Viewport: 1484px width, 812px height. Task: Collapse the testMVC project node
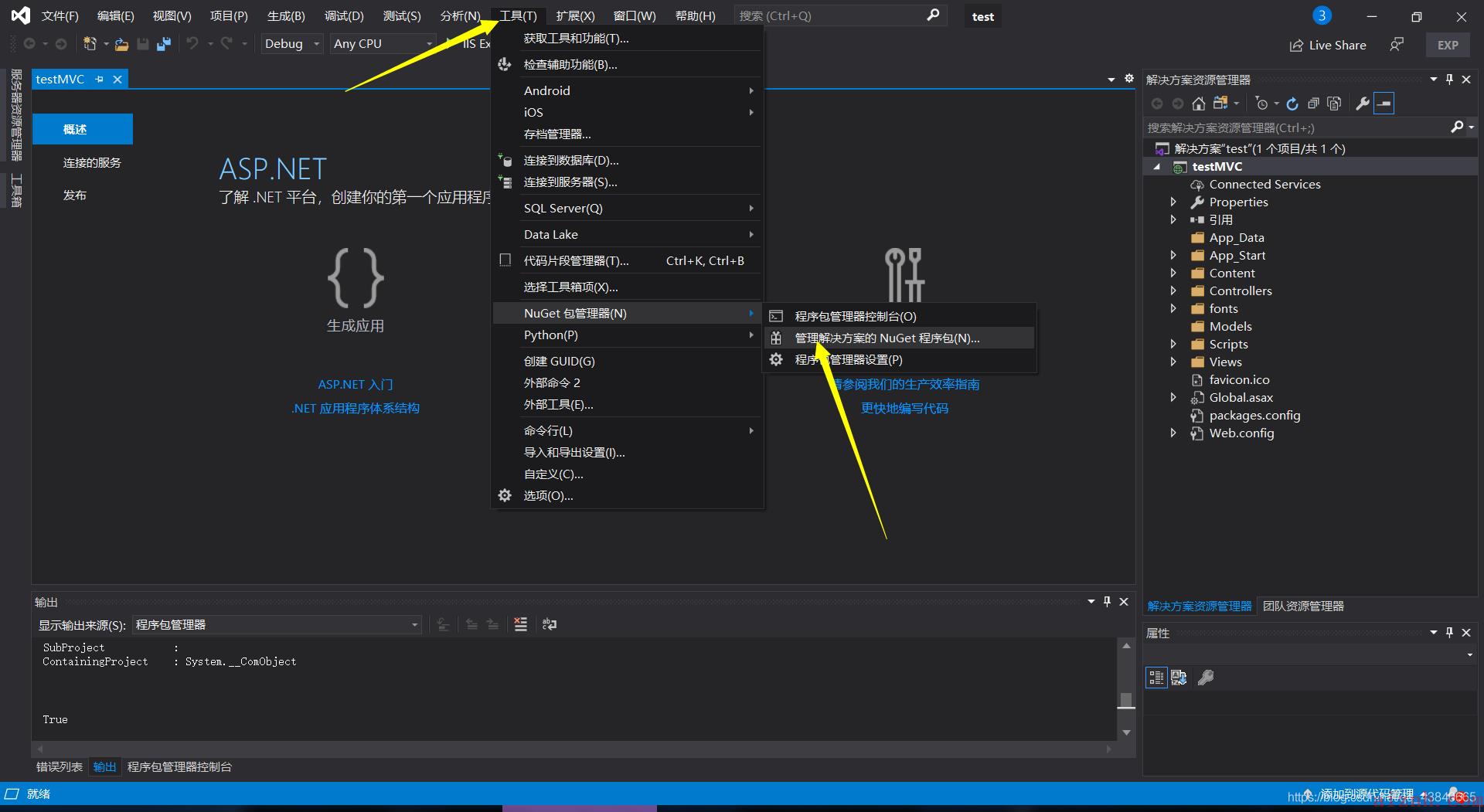[x=1157, y=167]
